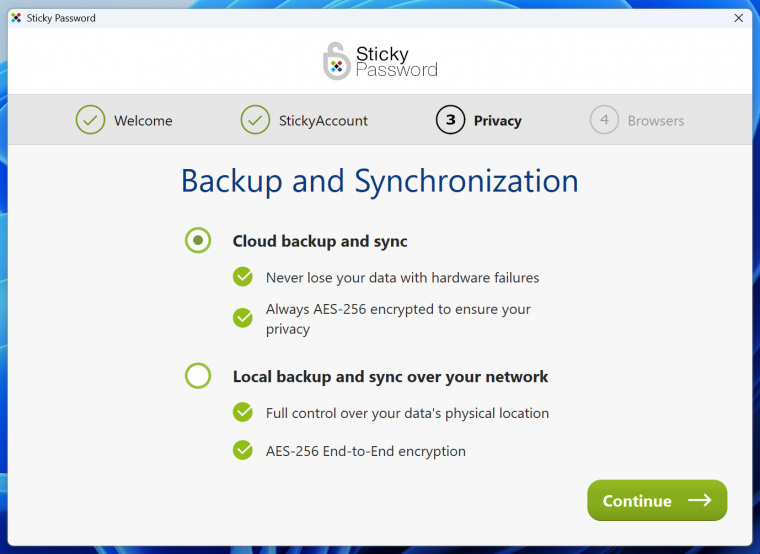Go to the StickyAccount step tab
The image size is (760, 554).
click(323, 121)
